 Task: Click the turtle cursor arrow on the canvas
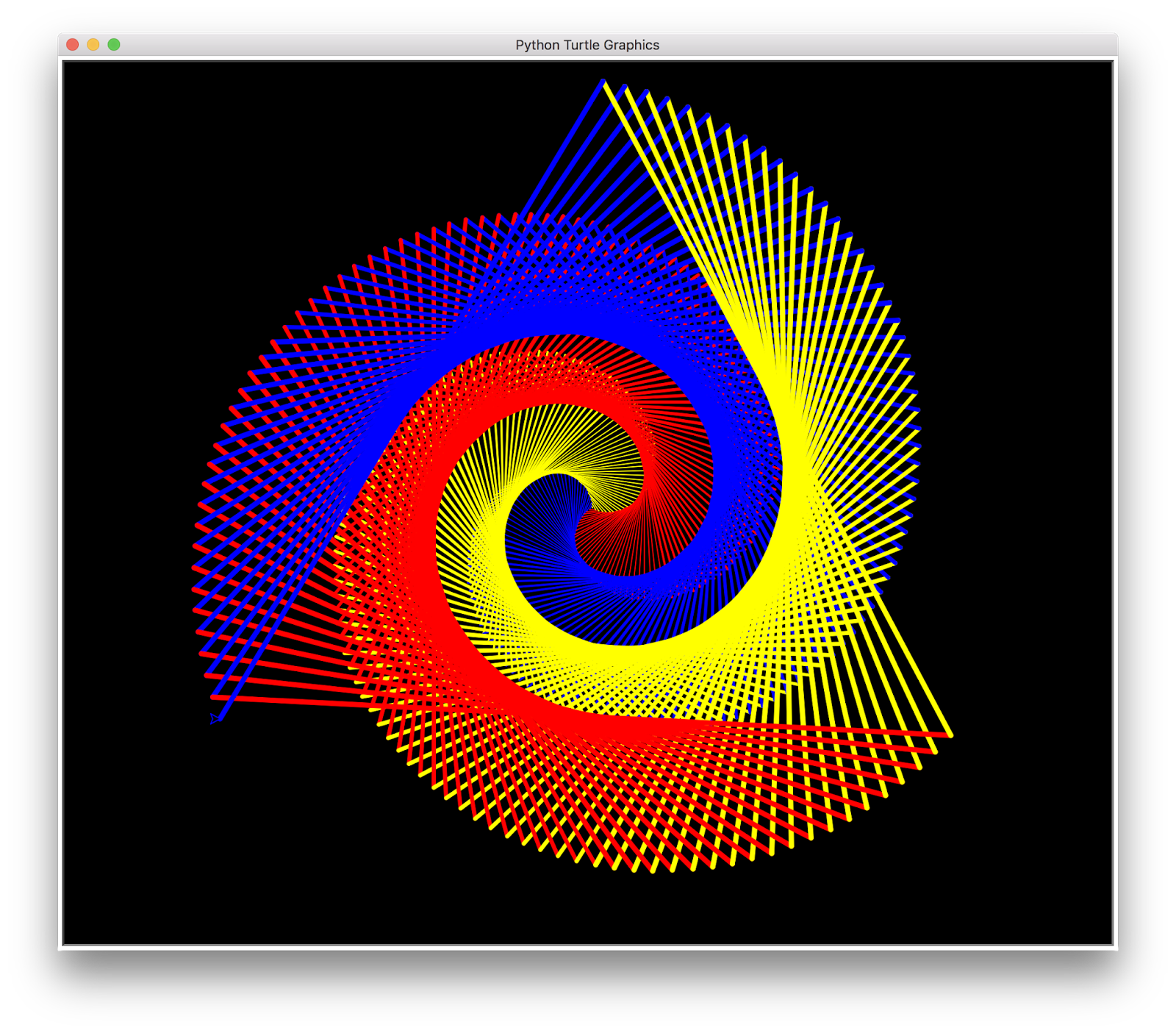[213, 717]
